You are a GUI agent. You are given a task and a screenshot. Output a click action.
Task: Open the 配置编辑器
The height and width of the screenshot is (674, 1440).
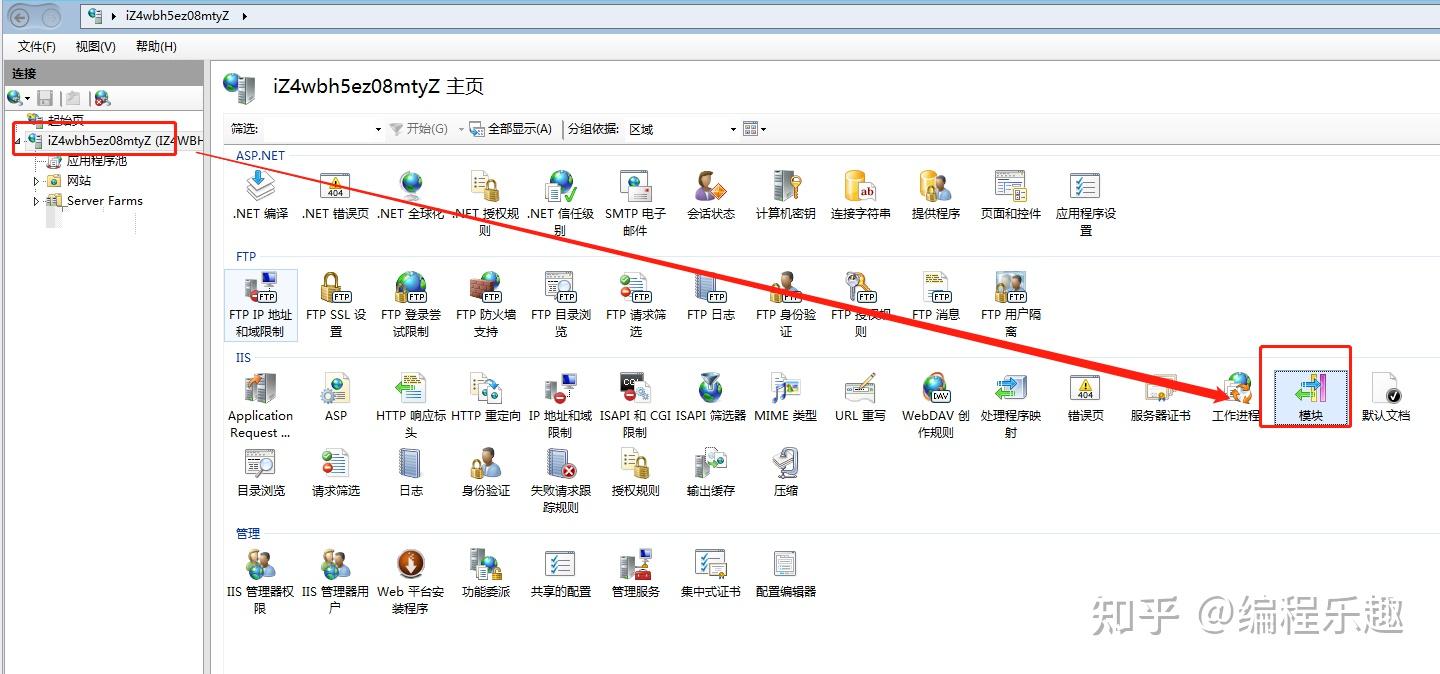(785, 570)
